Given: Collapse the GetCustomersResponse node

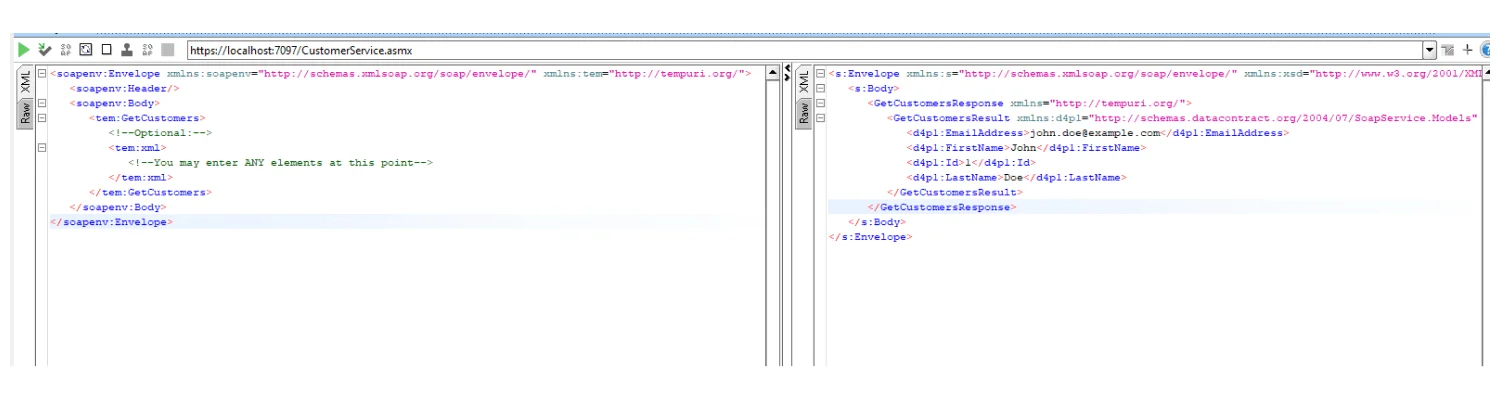Looking at the screenshot, I should [x=820, y=103].
